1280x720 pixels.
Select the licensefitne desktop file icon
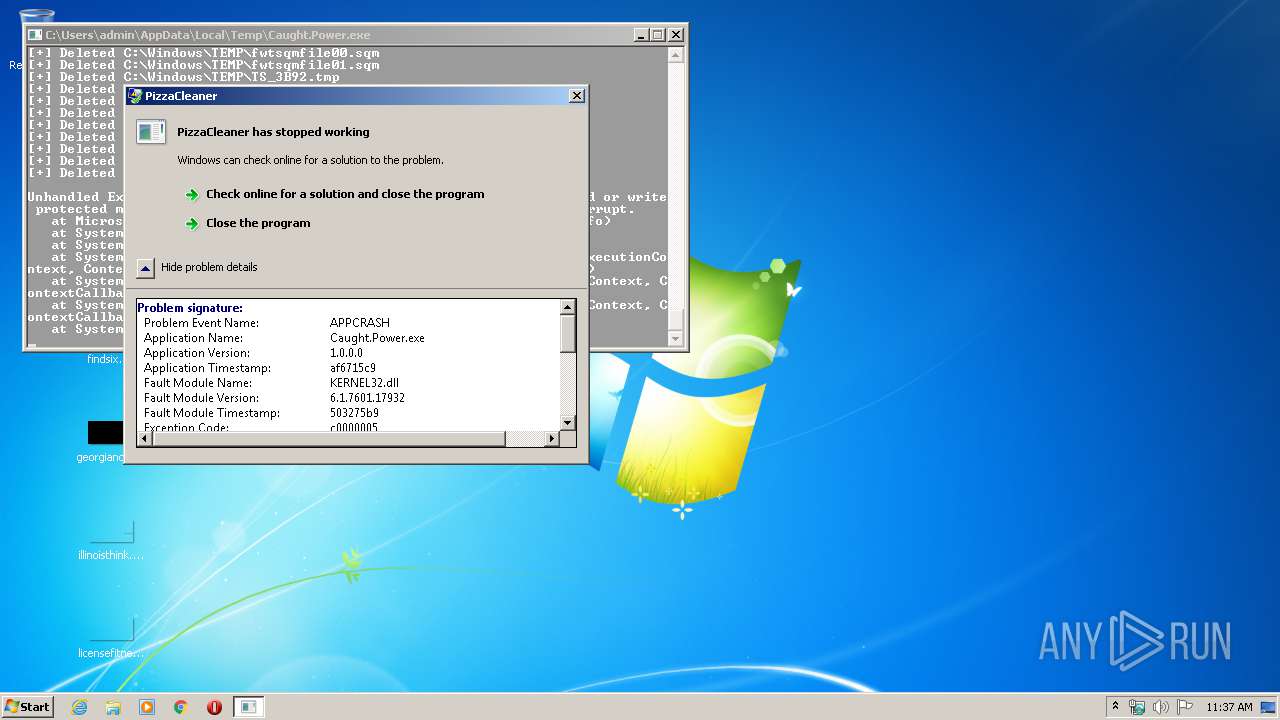(110, 637)
